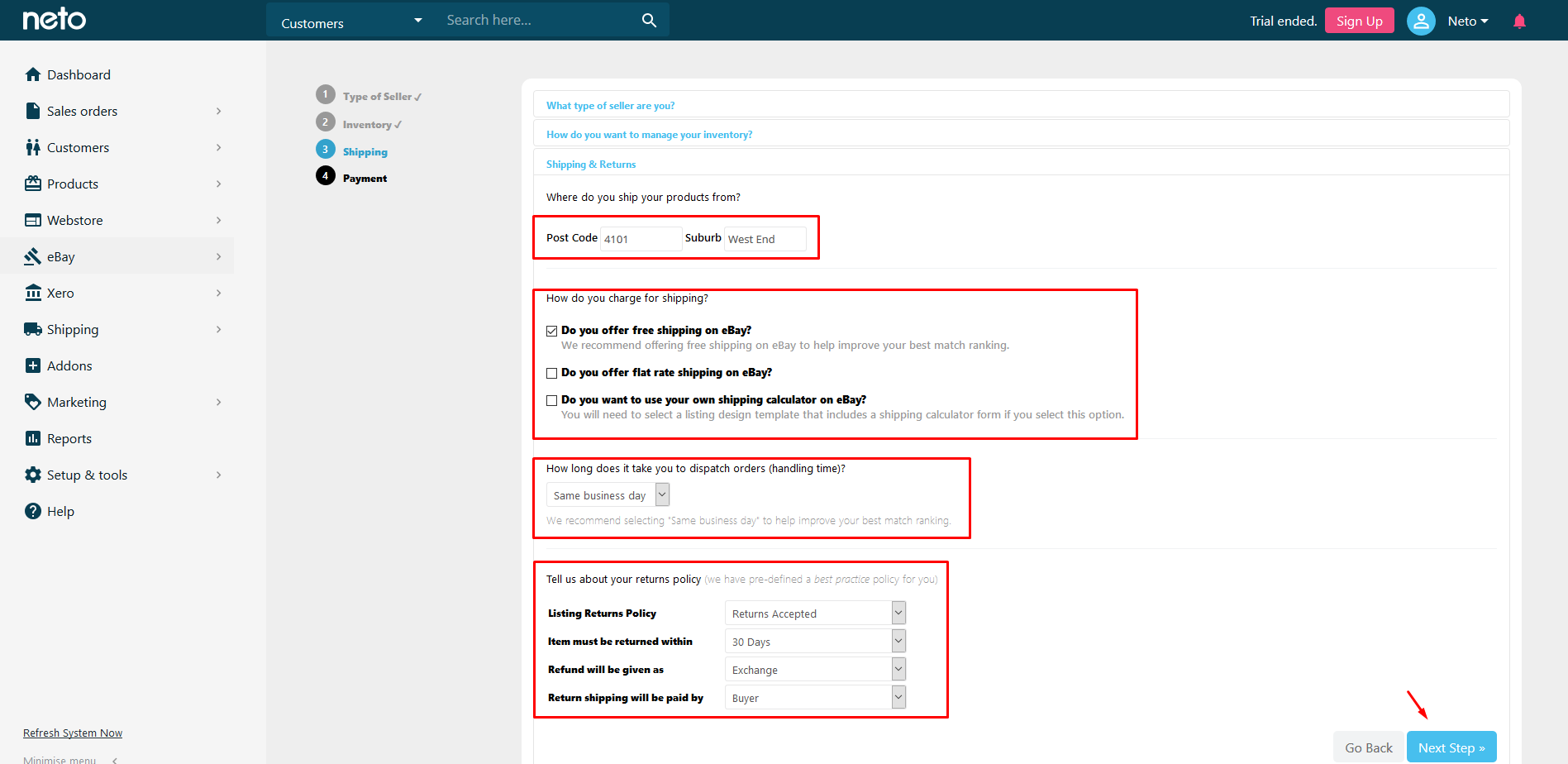Image resolution: width=1568 pixels, height=764 pixels.
Task: Click the Webstore window icon
Action: [33, 220]
